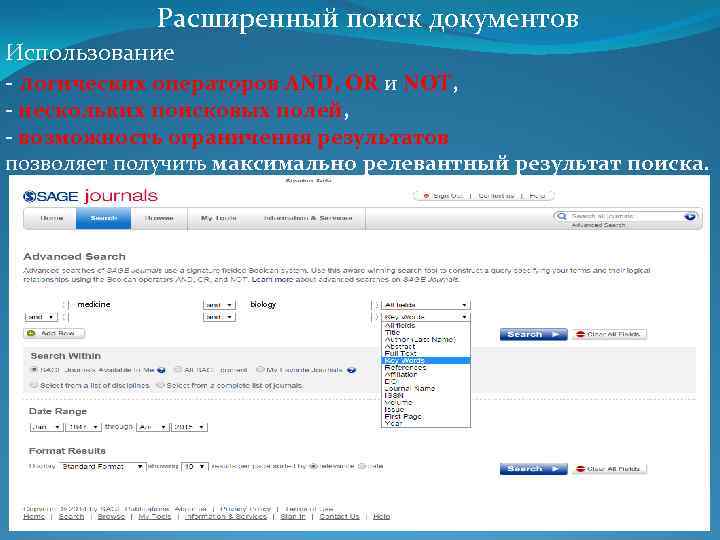Choose Journal Name in the field list

point(426,388)
